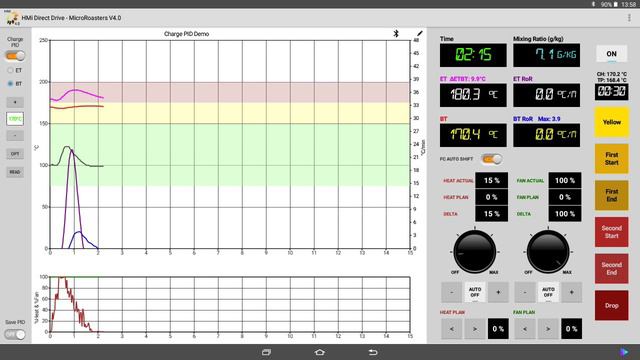
Task: Click the HEAT PLAN 0 % readout in table
Action: click(491, 197)
